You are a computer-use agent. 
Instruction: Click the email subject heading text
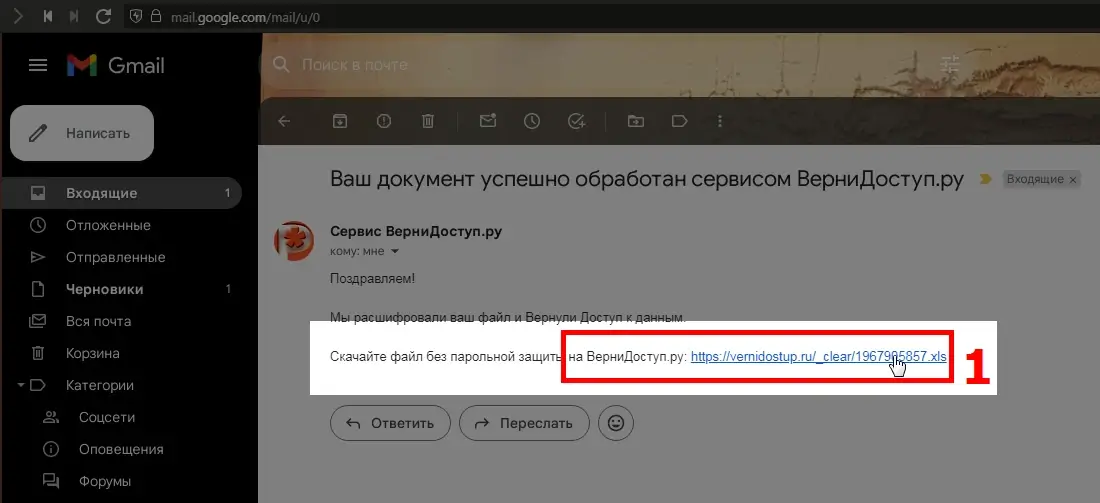(x=647, y=179)
